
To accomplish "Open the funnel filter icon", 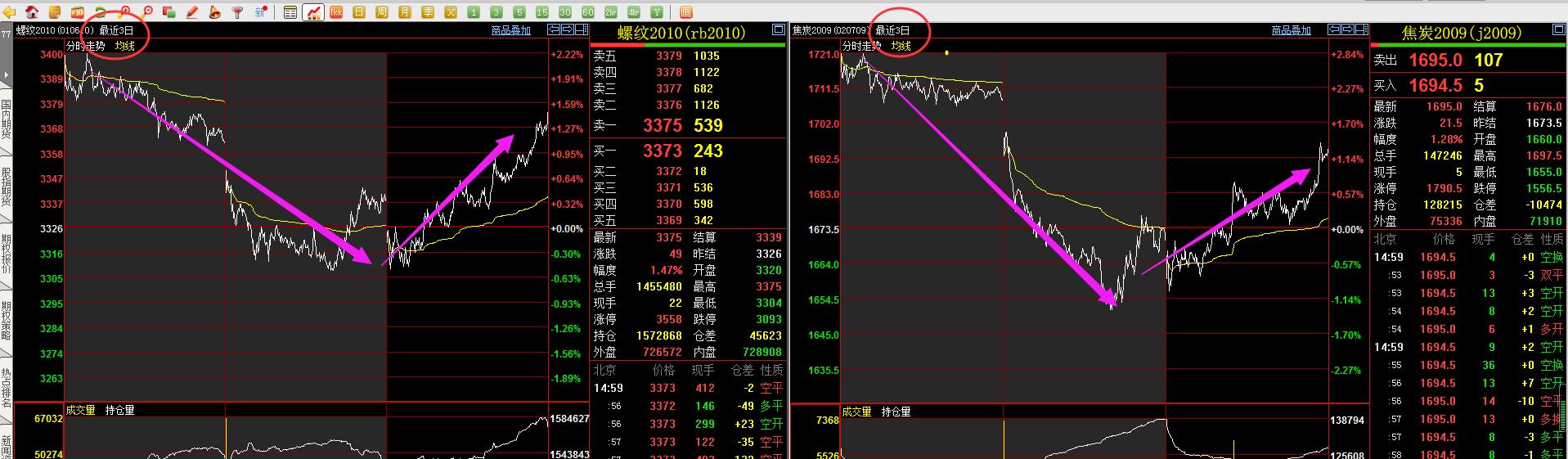I will pos(237,12).
